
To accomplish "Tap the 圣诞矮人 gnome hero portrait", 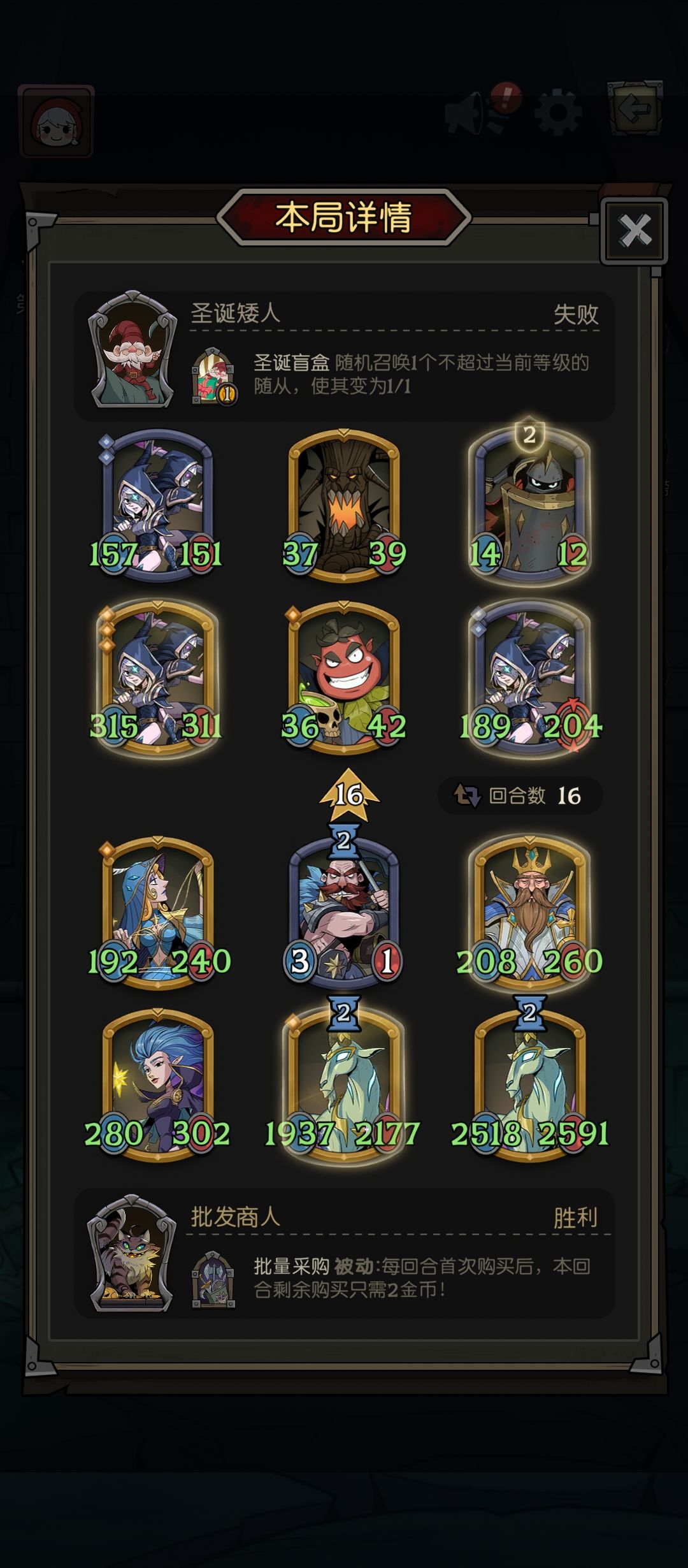I will click(133, 351).
